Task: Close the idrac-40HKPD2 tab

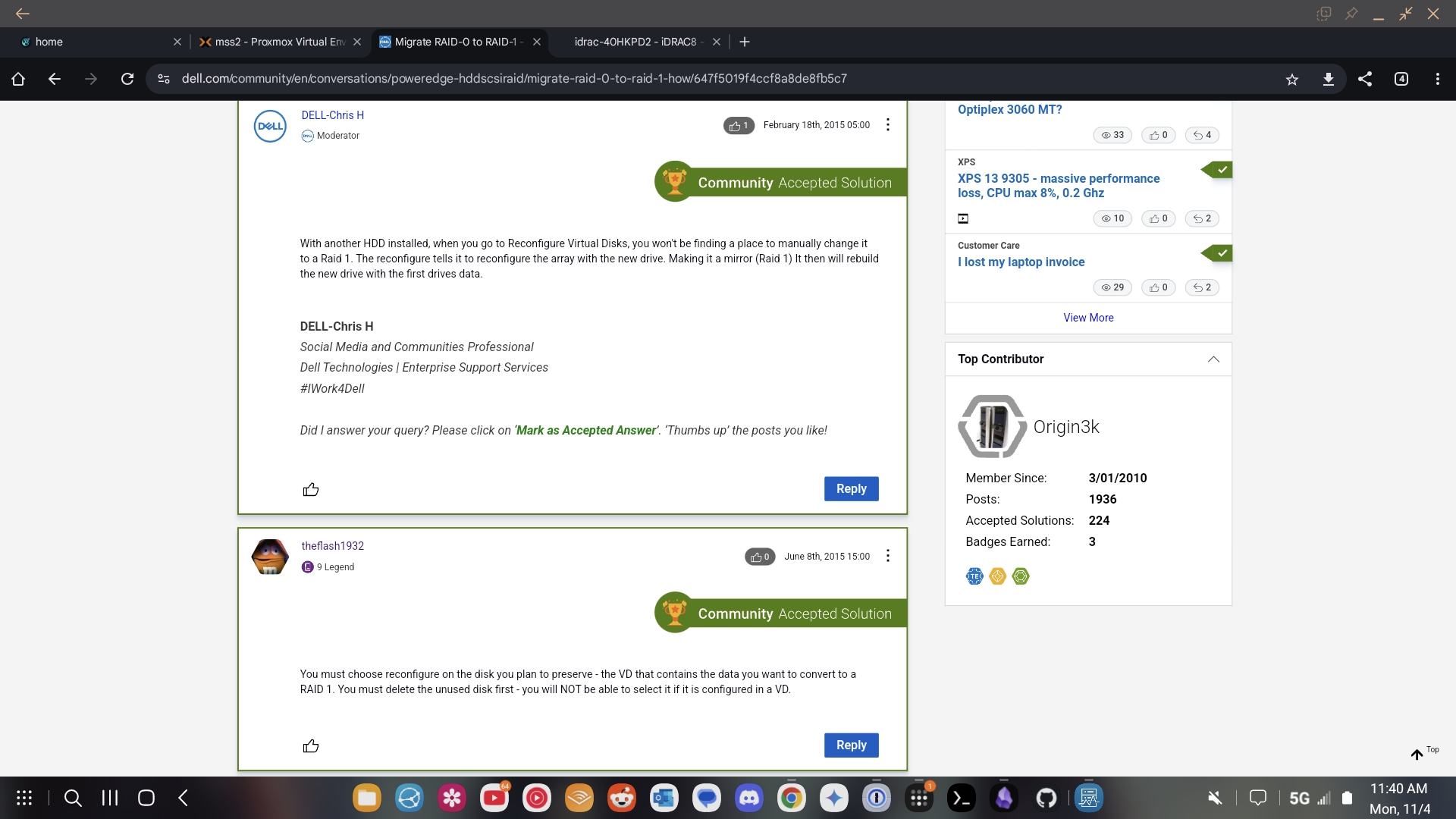Action: coord(717,42)
